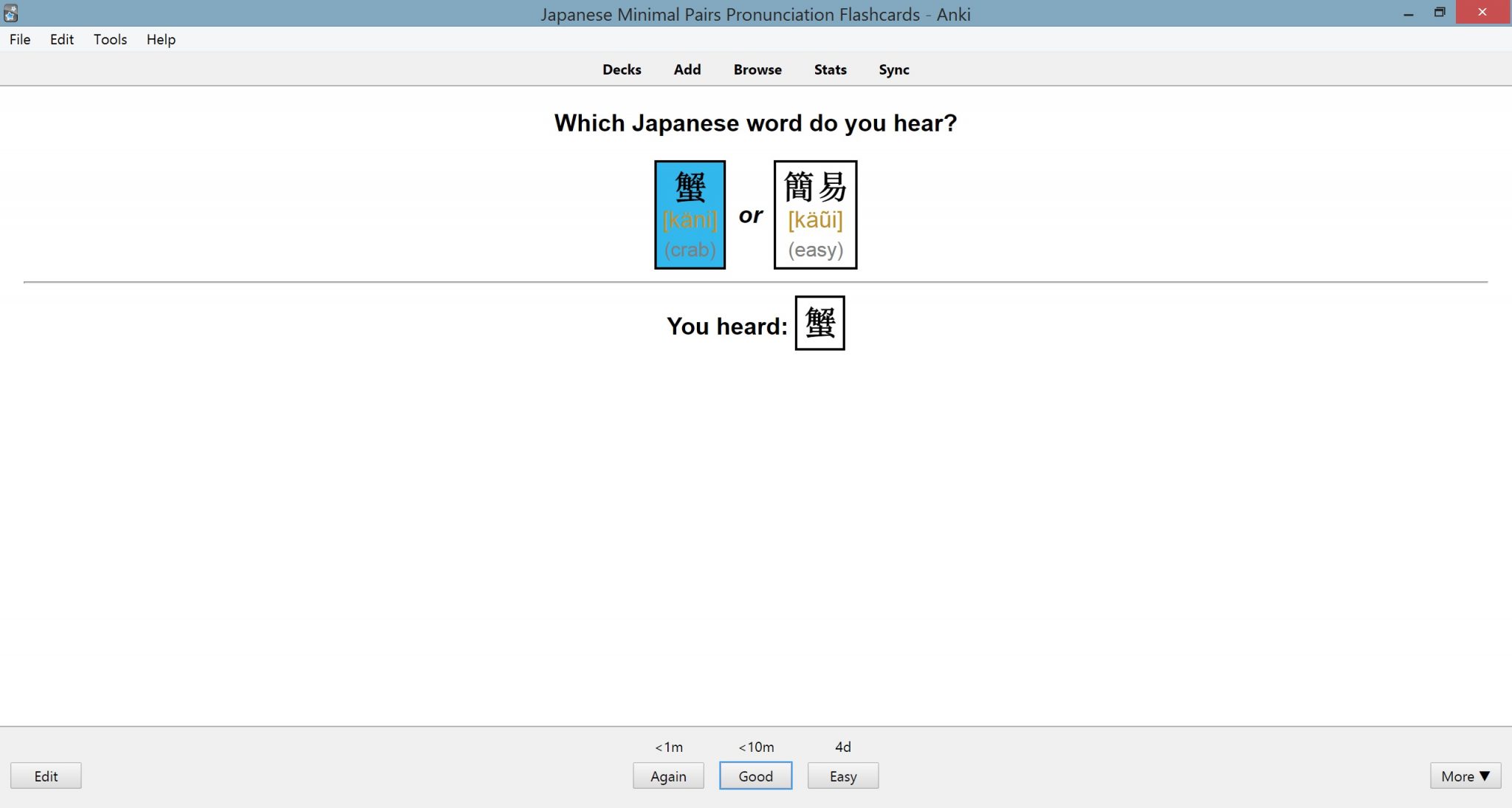Sync your collection with AnkiWeb
Viewport: 1512px width, 808px height.
(893, 69)
